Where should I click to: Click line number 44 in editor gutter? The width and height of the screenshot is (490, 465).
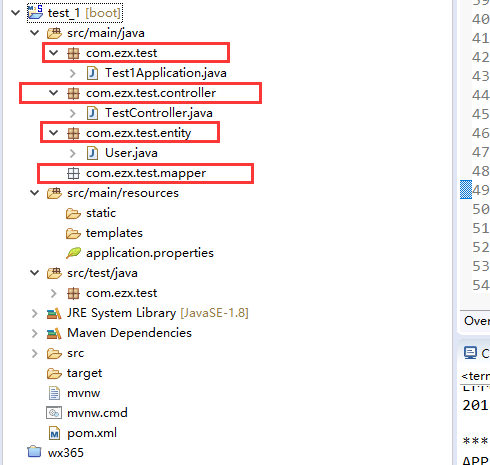[x=480, y=95]
